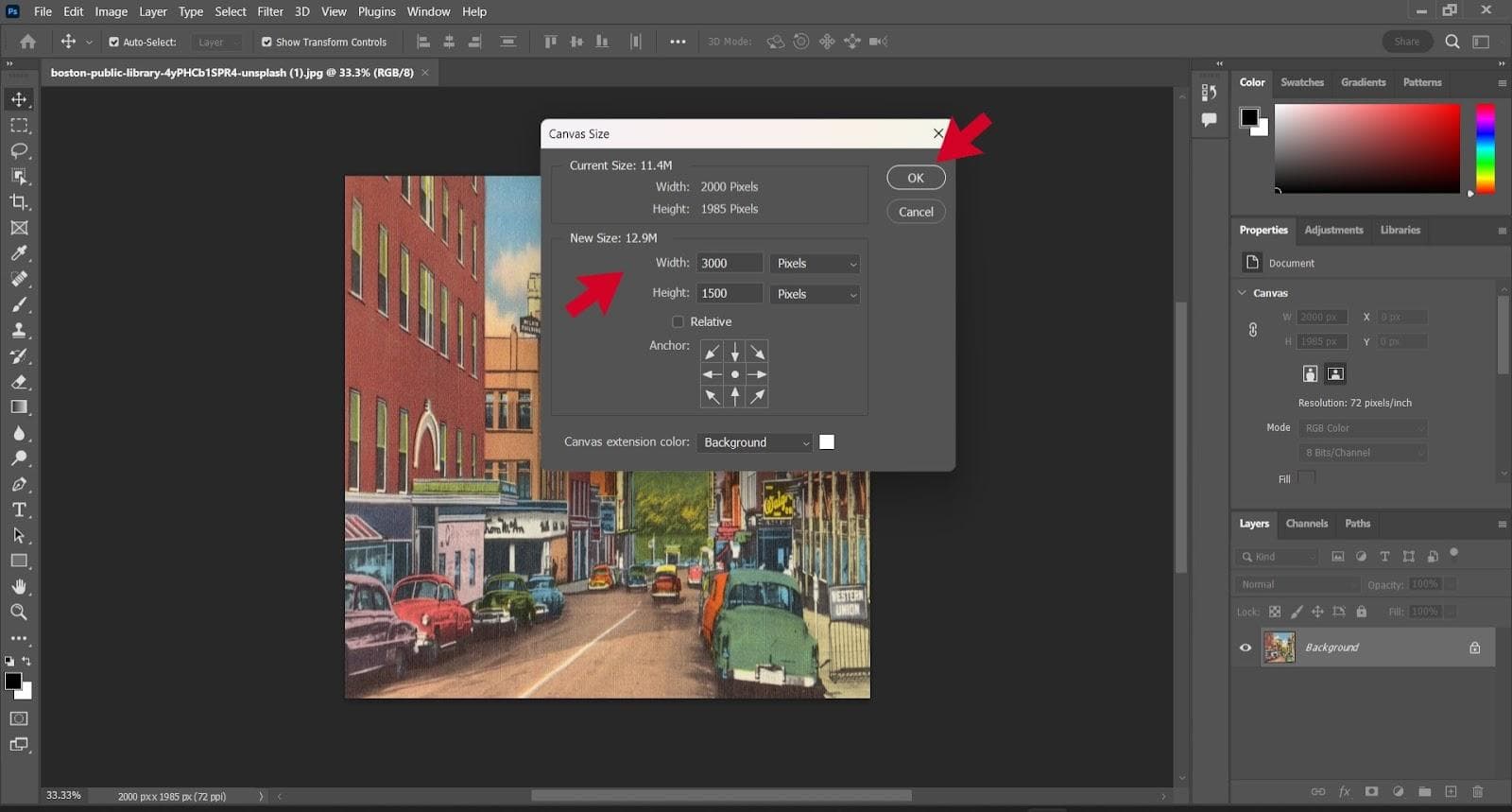Click the create new layer icon

click(1452, 792)
